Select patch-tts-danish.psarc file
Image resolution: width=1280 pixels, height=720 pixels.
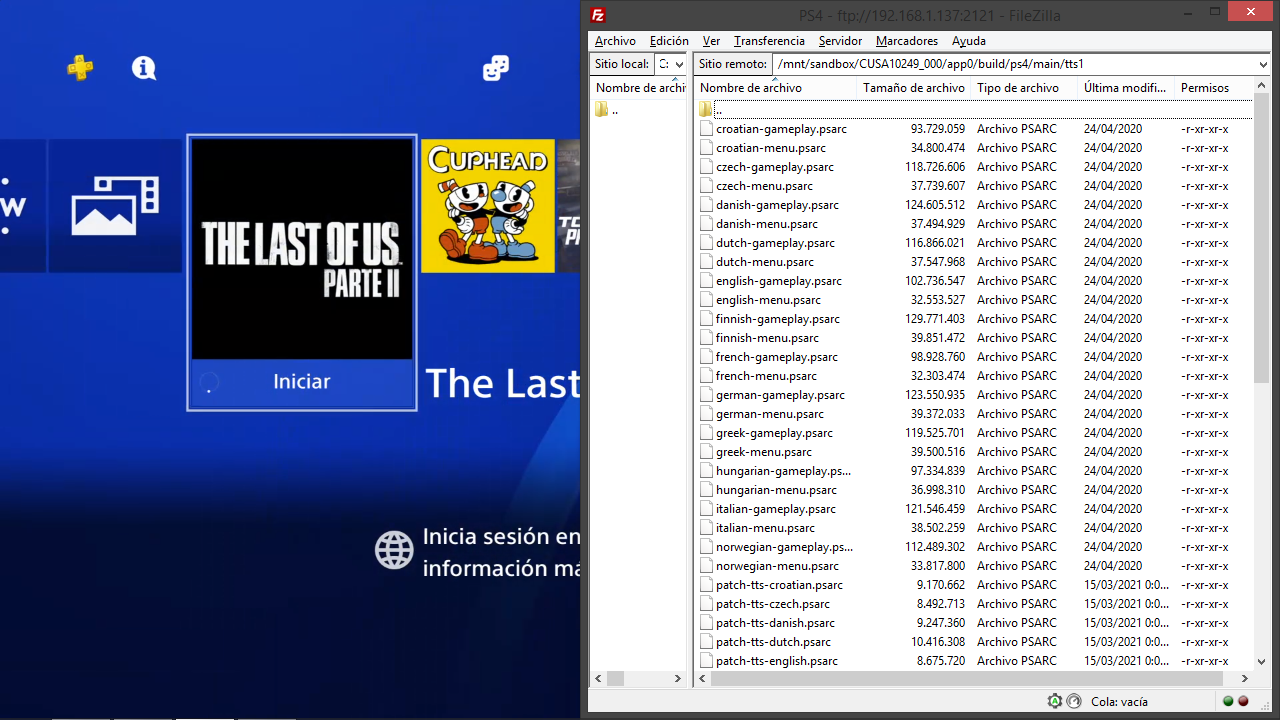point(775,623)
